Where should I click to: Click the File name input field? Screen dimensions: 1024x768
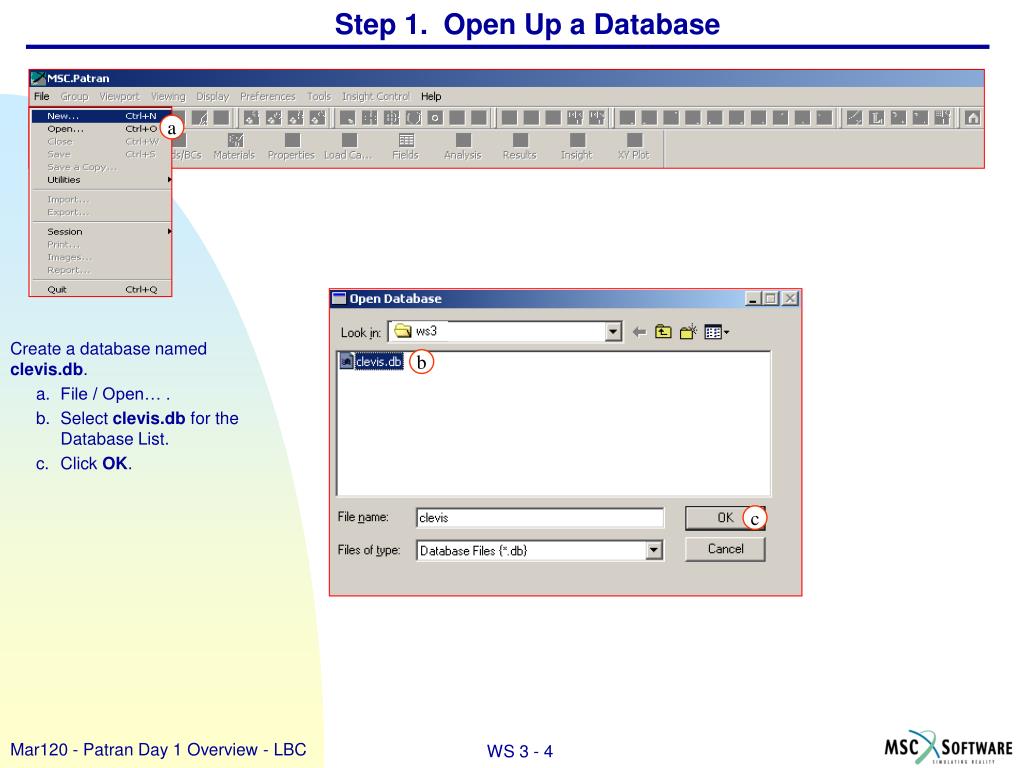[x=540, y=517]
